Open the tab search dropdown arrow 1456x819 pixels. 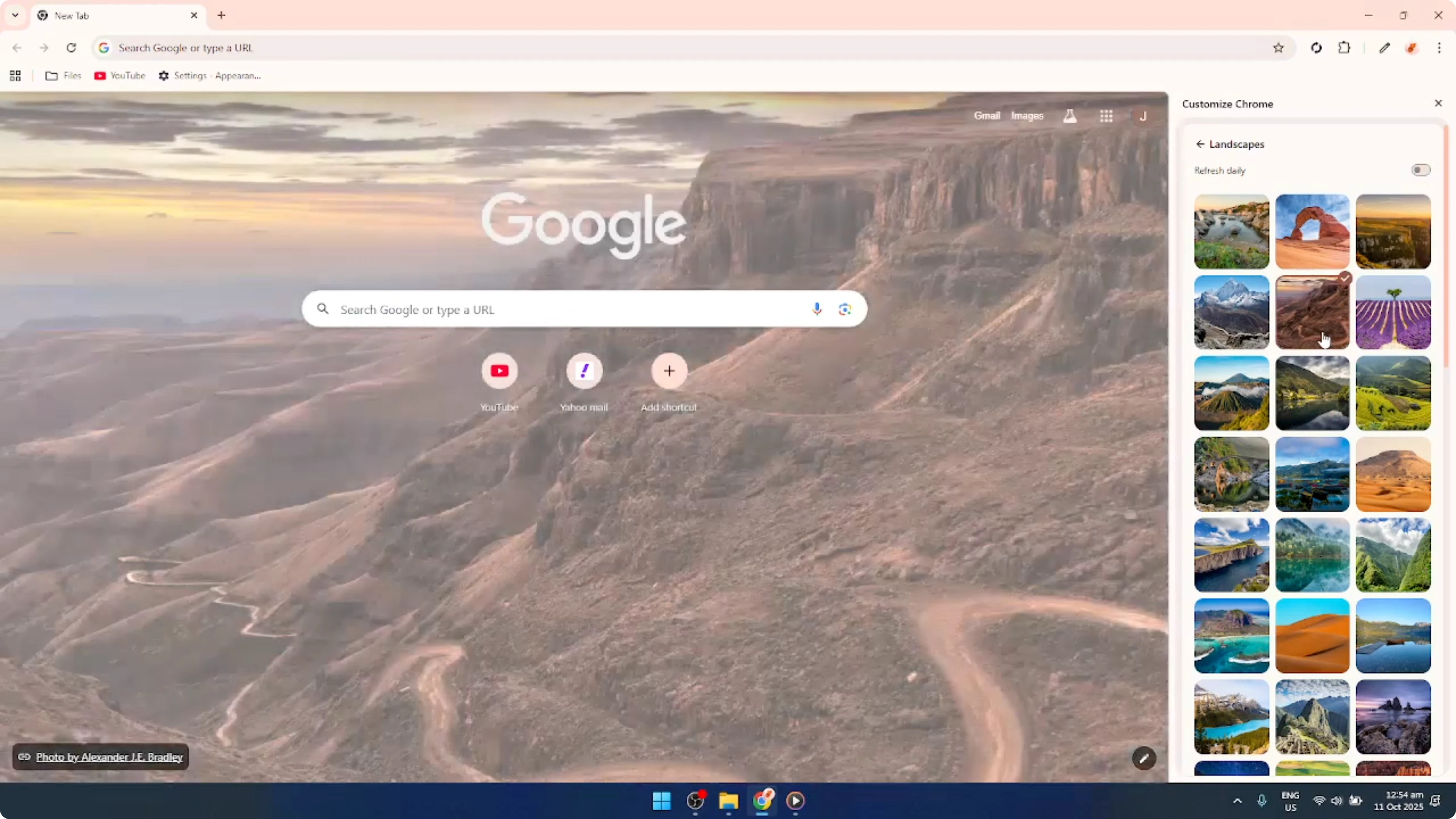[x=15, y=15]
